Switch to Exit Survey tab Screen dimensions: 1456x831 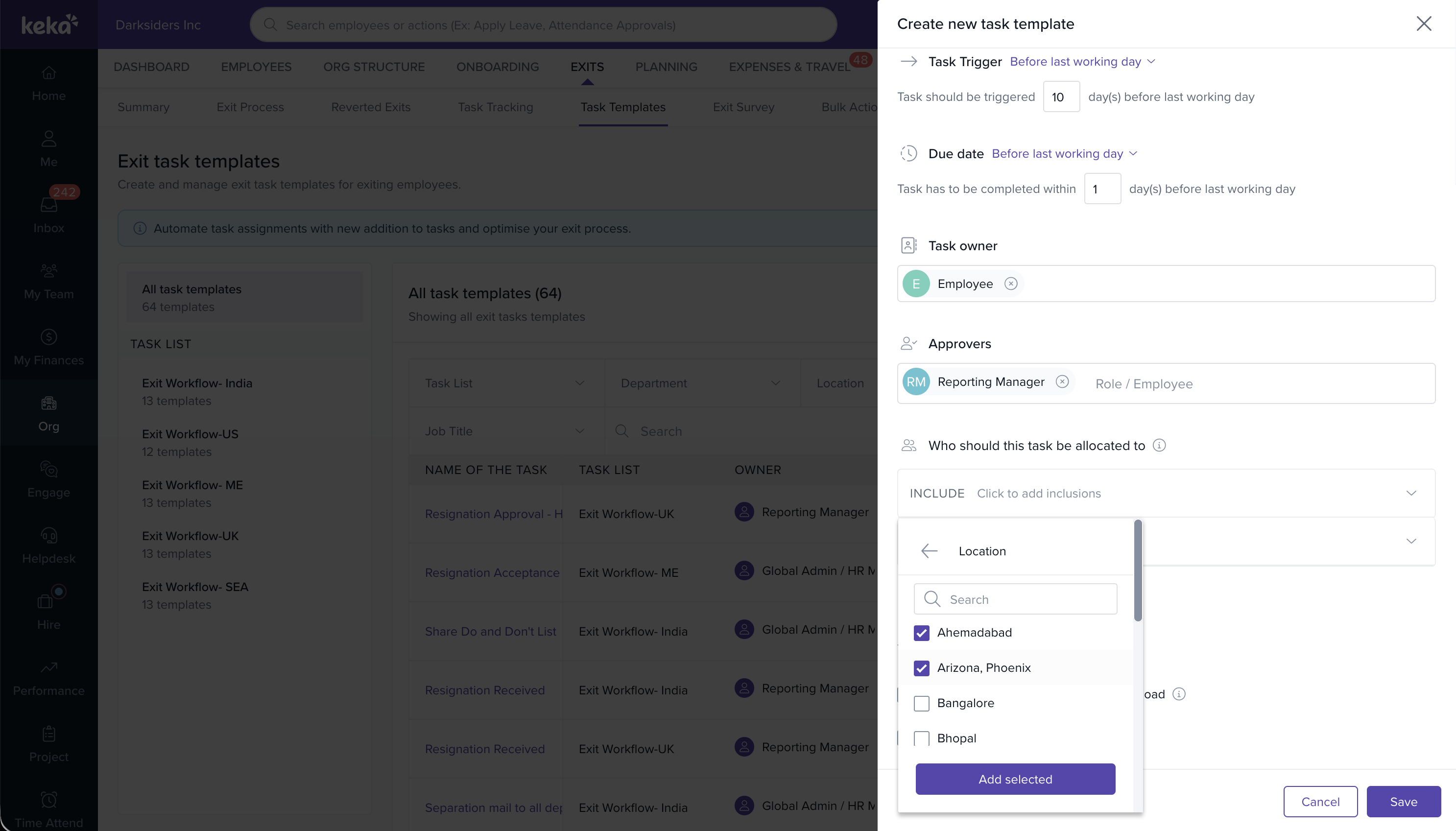pyautogui.click(x=743, y=107)
